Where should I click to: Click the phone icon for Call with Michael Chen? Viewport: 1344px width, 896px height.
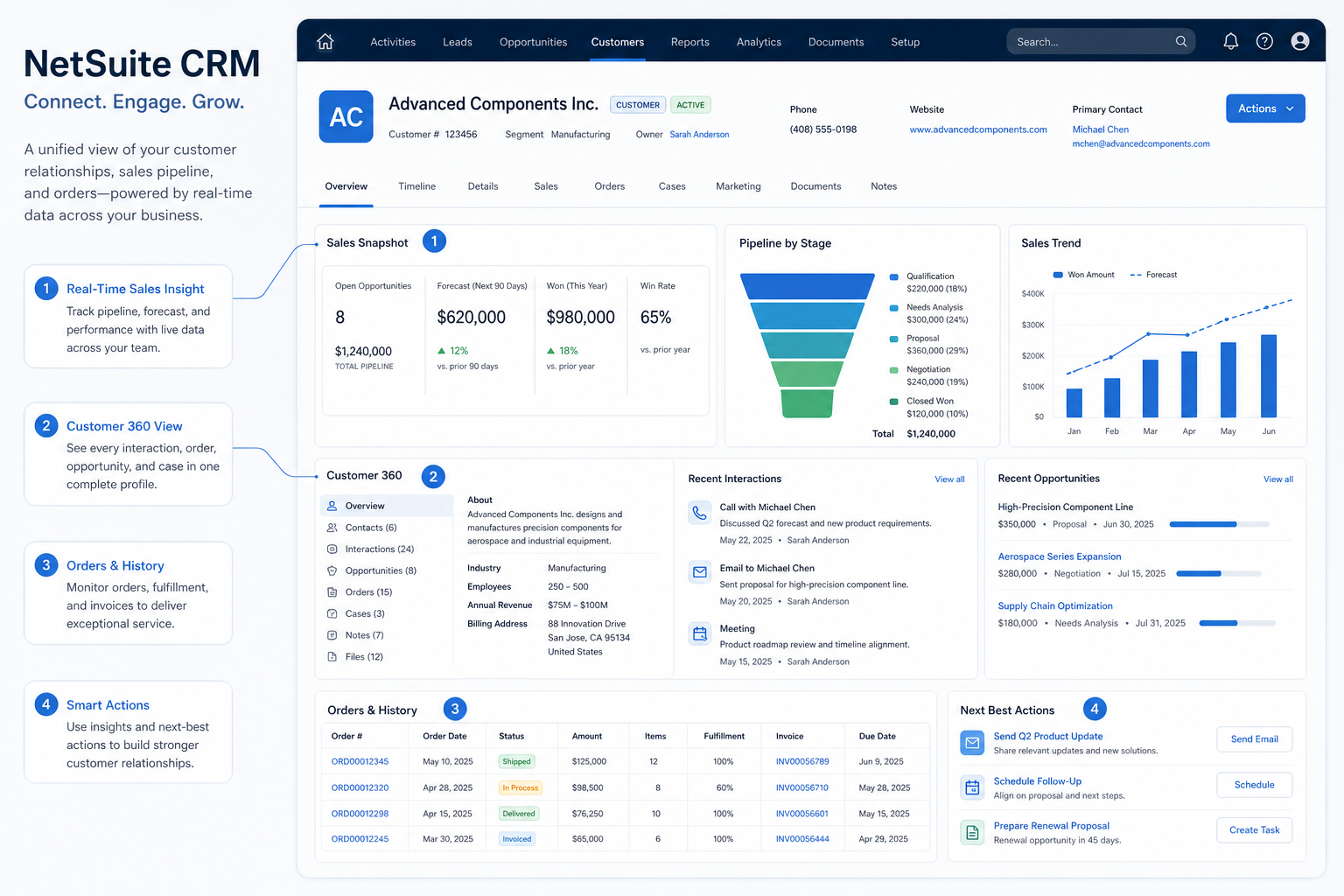700,512
